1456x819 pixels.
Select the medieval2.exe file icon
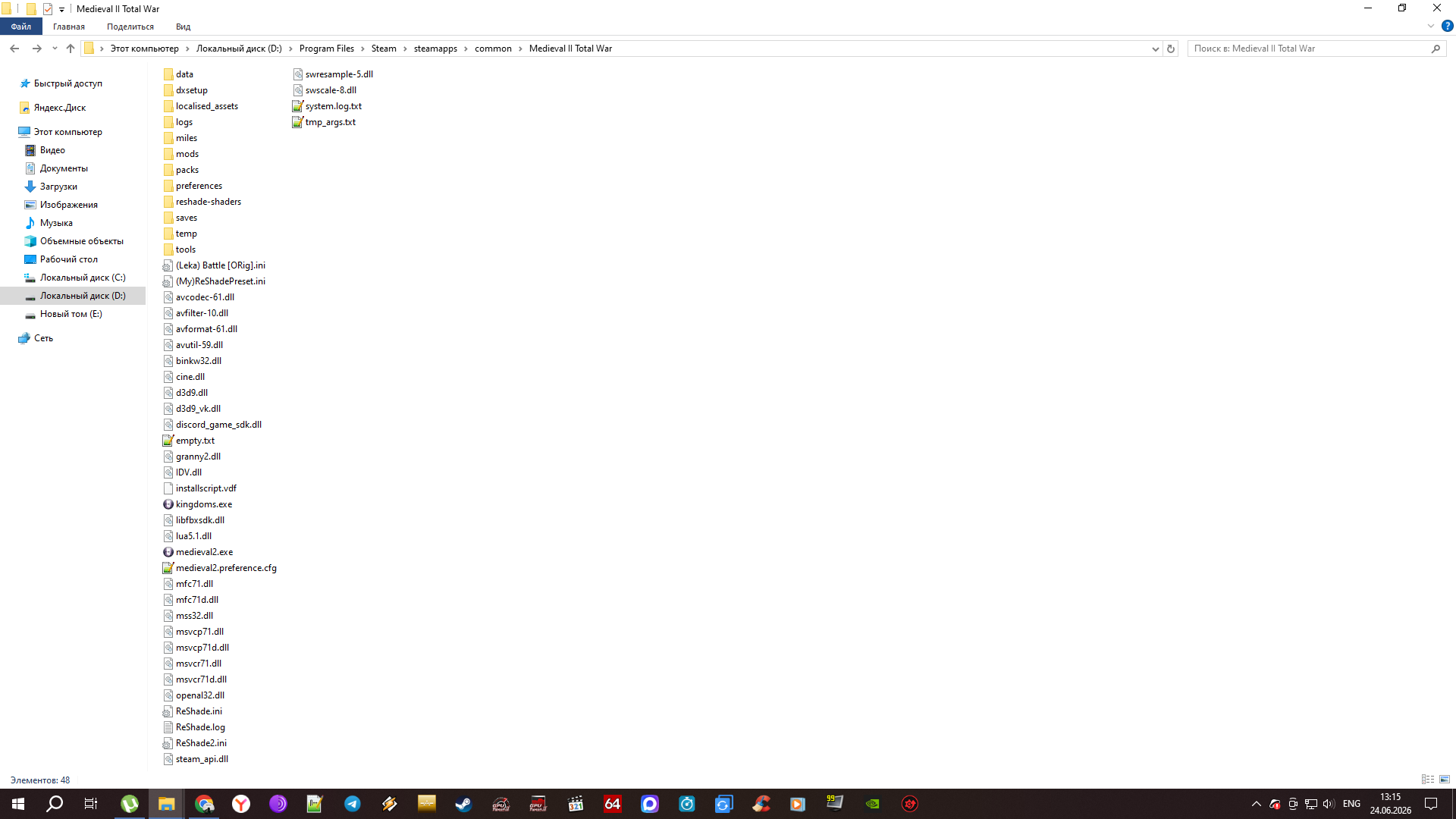tap(168, 552)
